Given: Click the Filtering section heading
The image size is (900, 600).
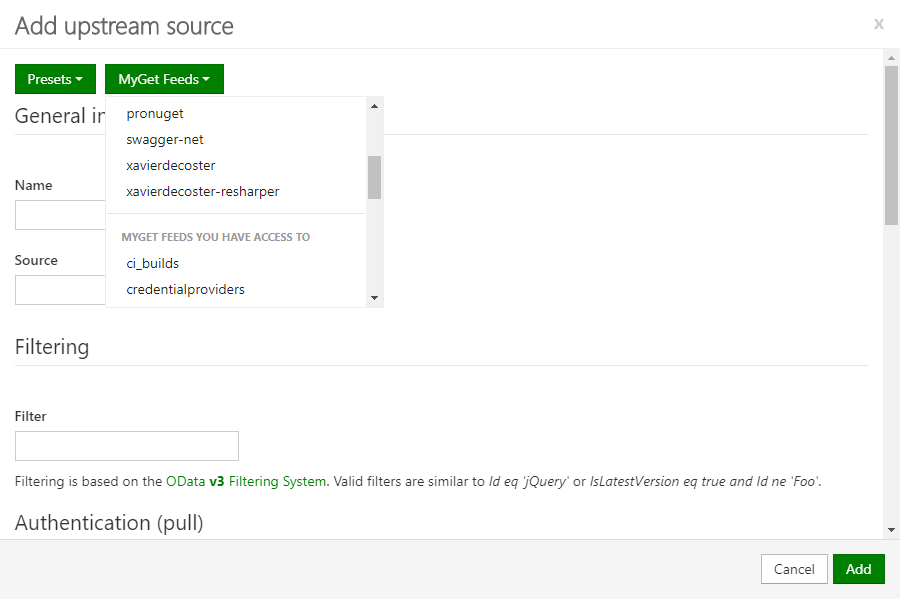Looking at the screenshot, I should coord(52,347).
